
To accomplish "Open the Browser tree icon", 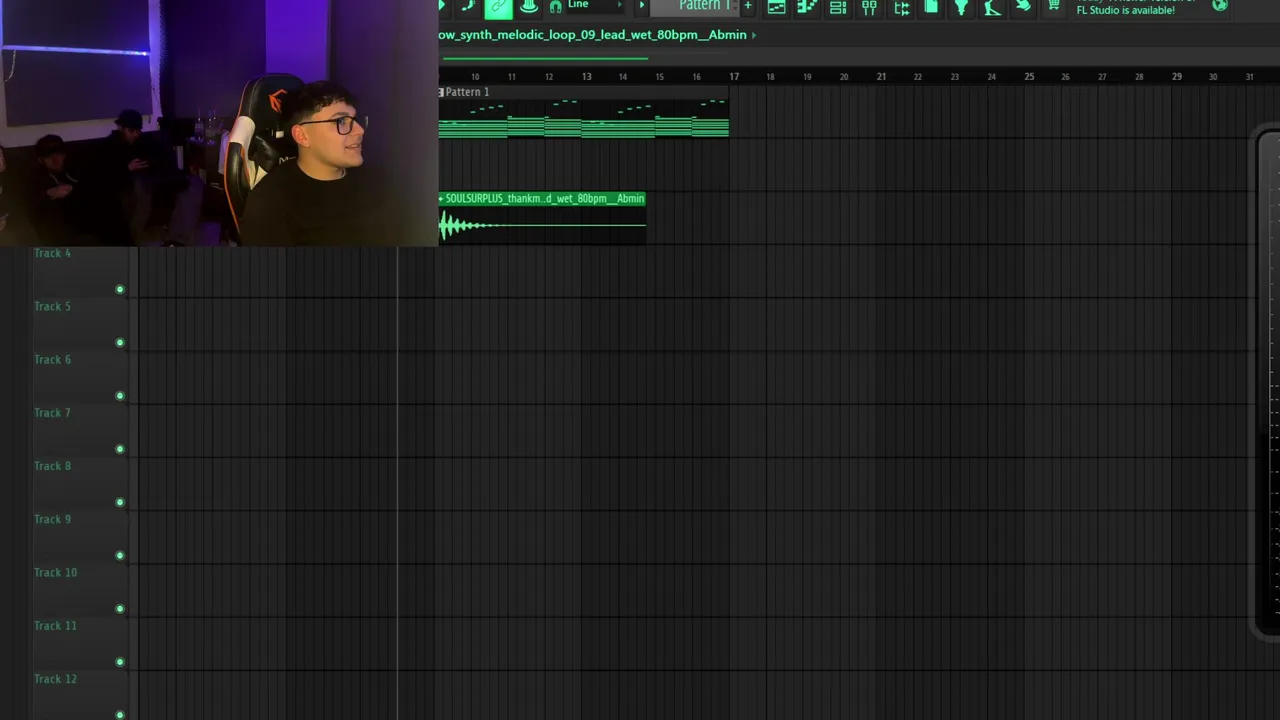I will (x=900, y=8).
